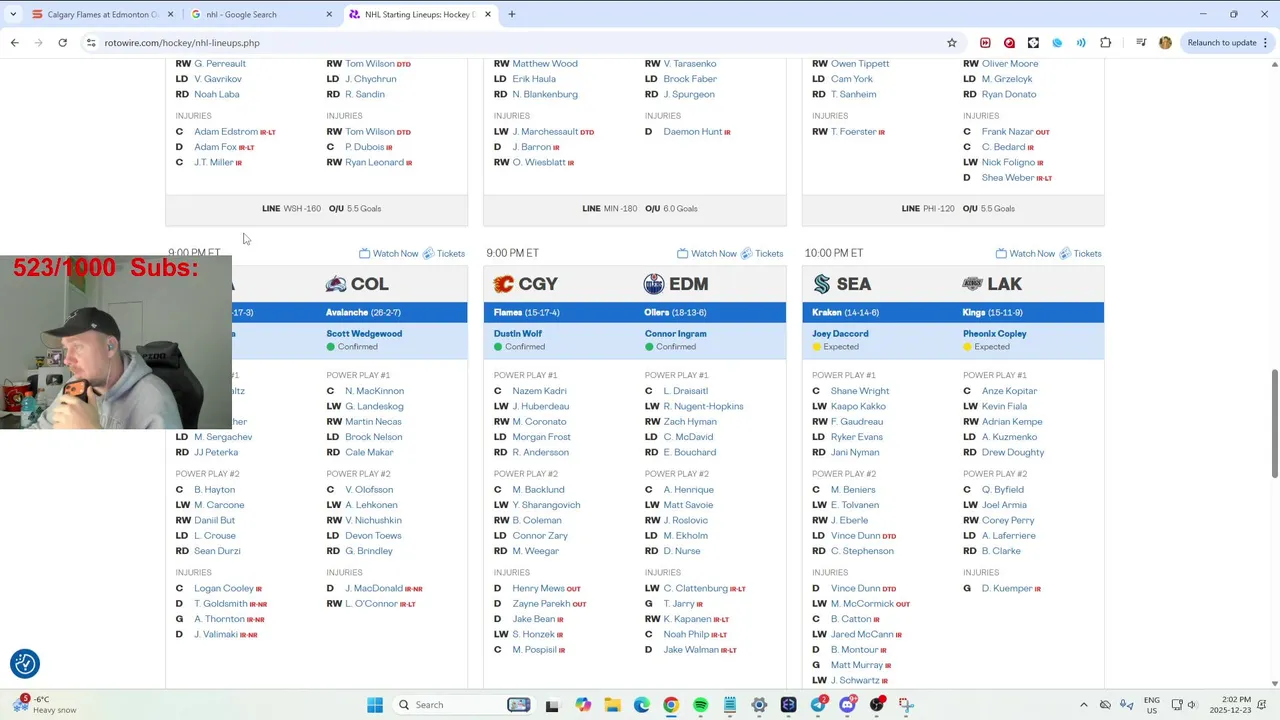
Task: Open the site information icon in address bar
Action: tap(91, 43)
